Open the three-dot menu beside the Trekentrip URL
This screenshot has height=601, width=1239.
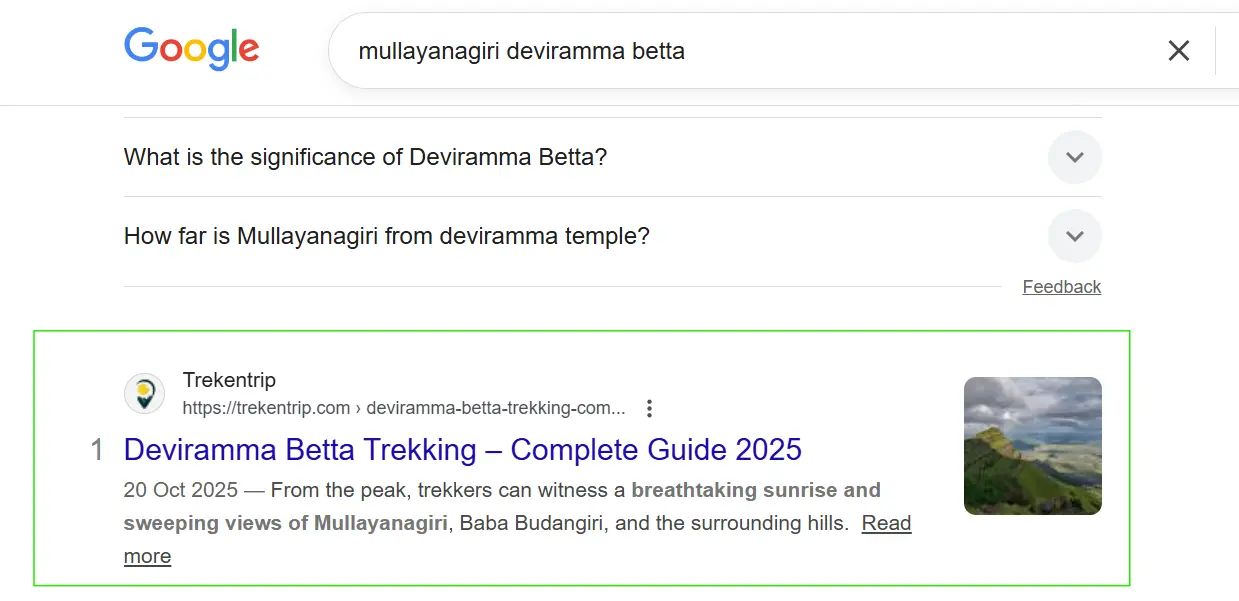pyautogui.click(x=650, y=408)
